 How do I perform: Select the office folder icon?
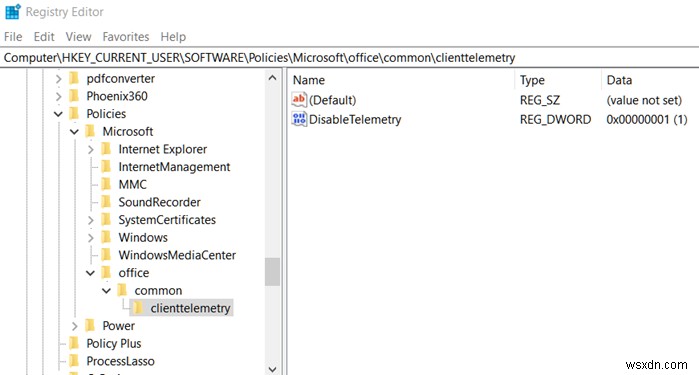click(x=106, y=272)
